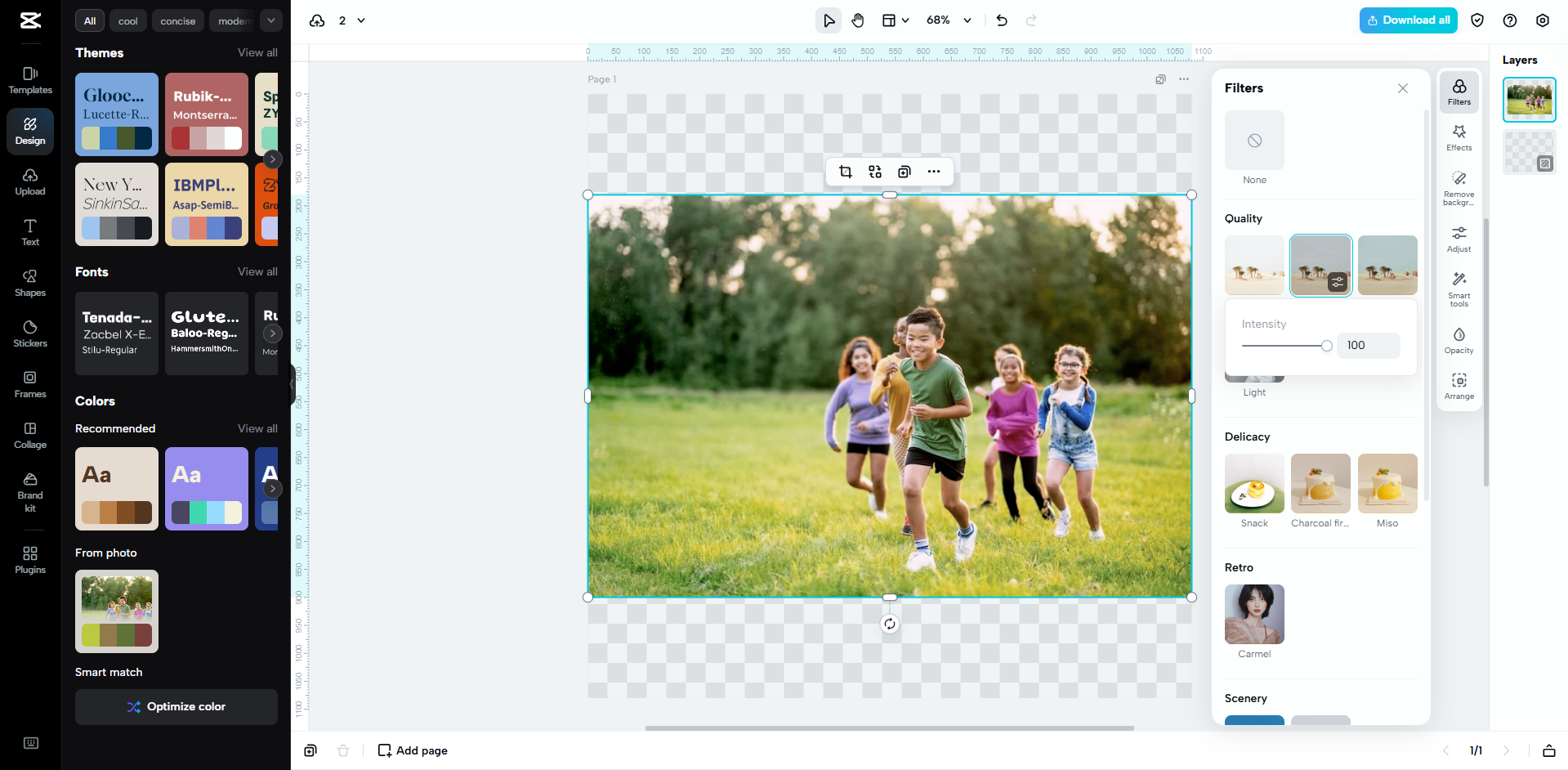Select the hand pan tool

858,20
